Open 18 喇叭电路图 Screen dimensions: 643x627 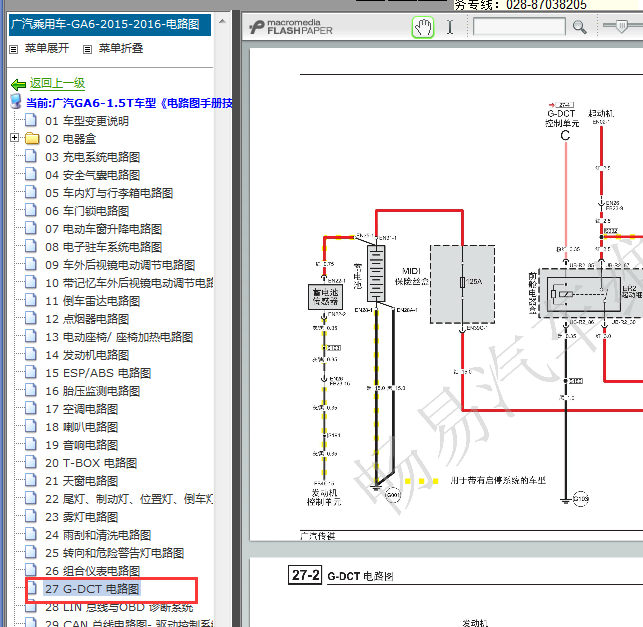pos(82,427)
